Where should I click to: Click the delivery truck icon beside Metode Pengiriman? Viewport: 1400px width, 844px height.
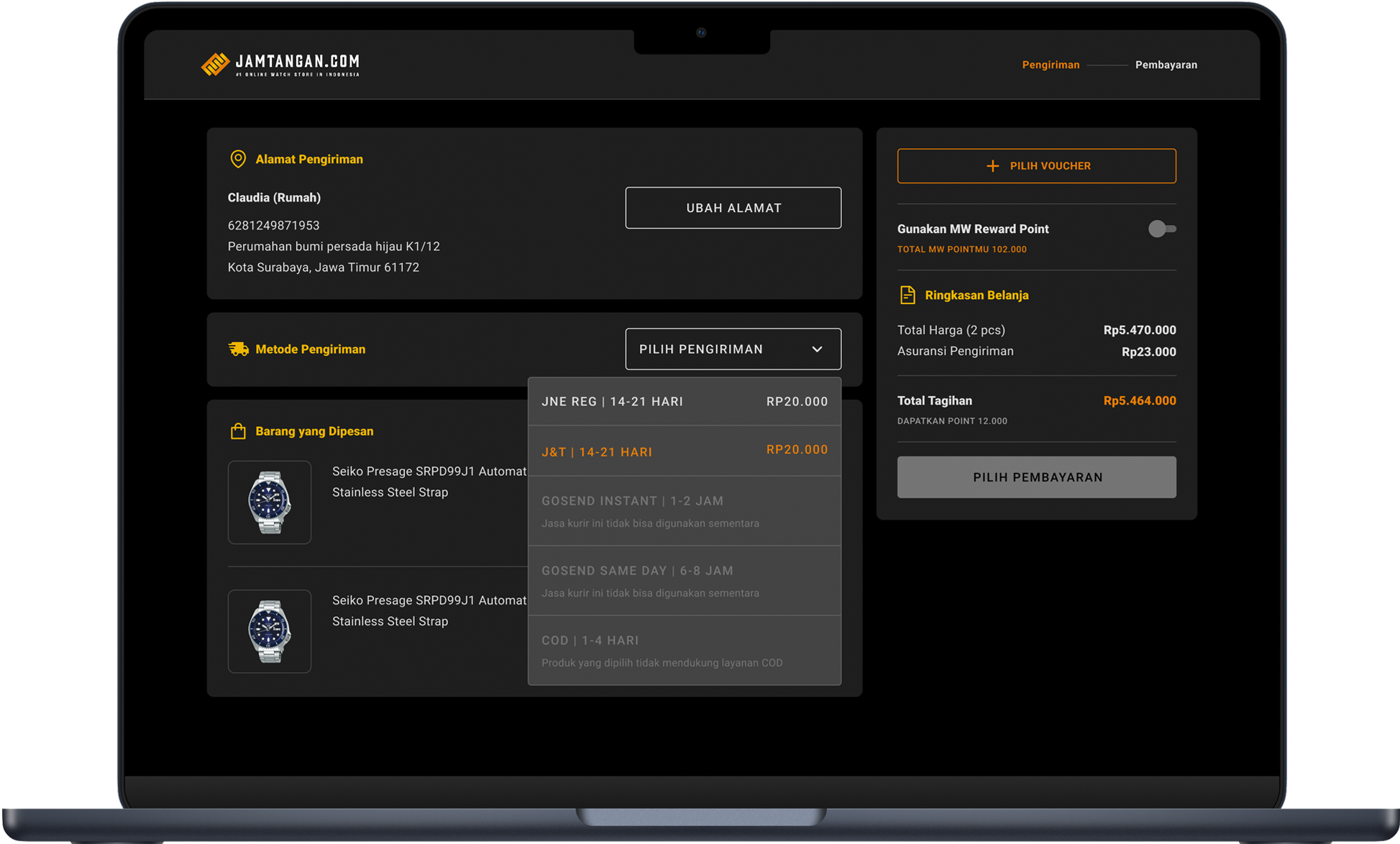(x=239, y=349)
